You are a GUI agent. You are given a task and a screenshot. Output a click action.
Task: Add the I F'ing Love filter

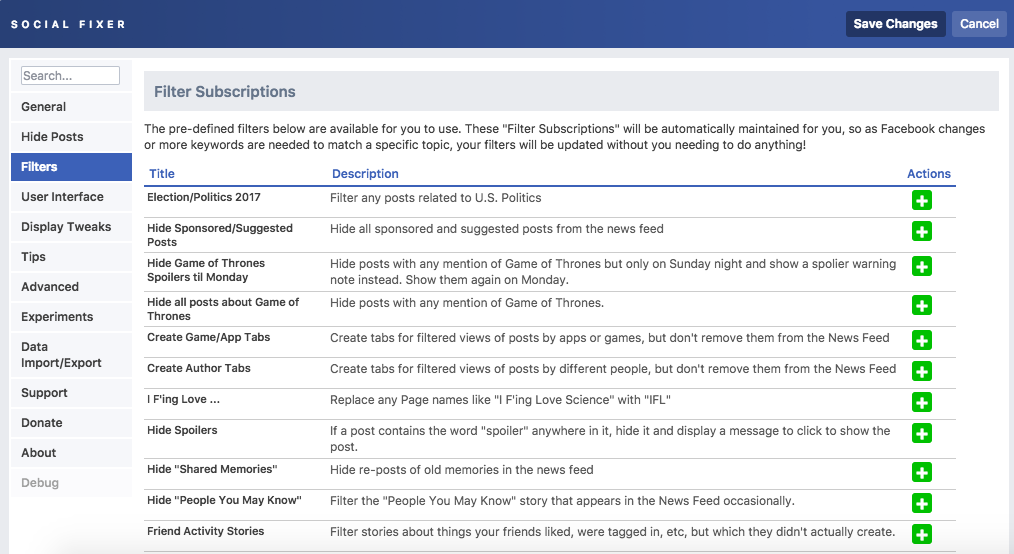click(922, 402)
